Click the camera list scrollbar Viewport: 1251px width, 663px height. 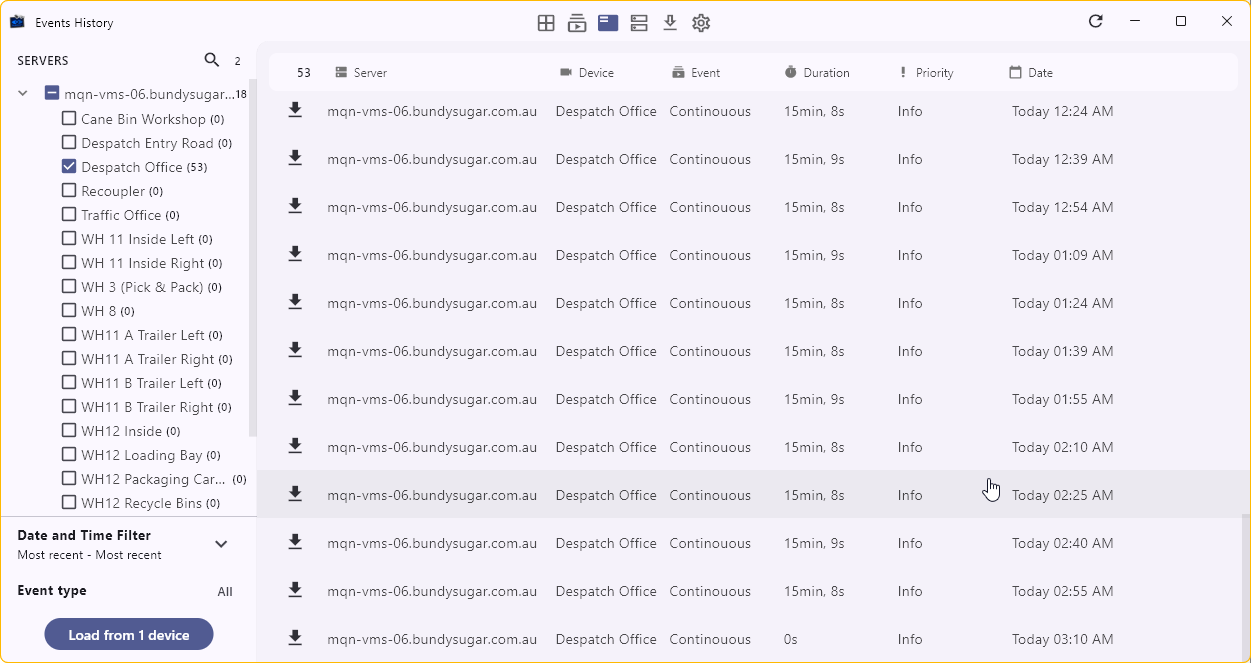[x=252, y=260]
